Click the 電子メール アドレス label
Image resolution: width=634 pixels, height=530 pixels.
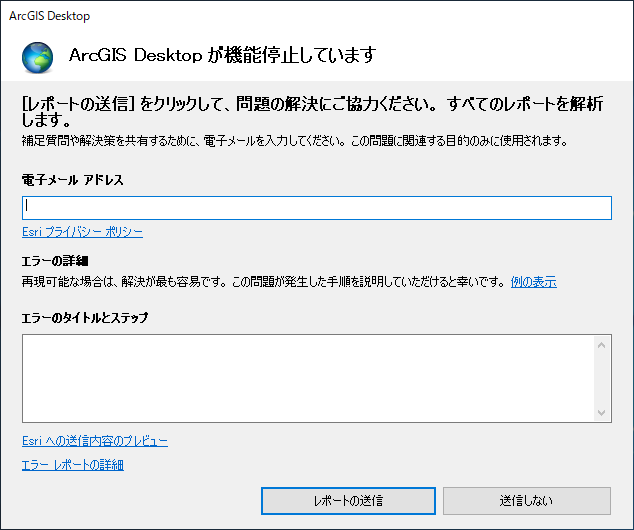[x=70, y=179]
